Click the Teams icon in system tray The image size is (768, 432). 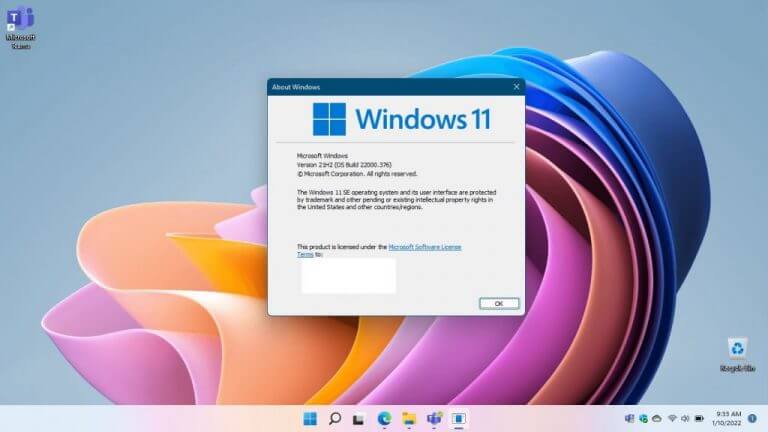[630, 419]
